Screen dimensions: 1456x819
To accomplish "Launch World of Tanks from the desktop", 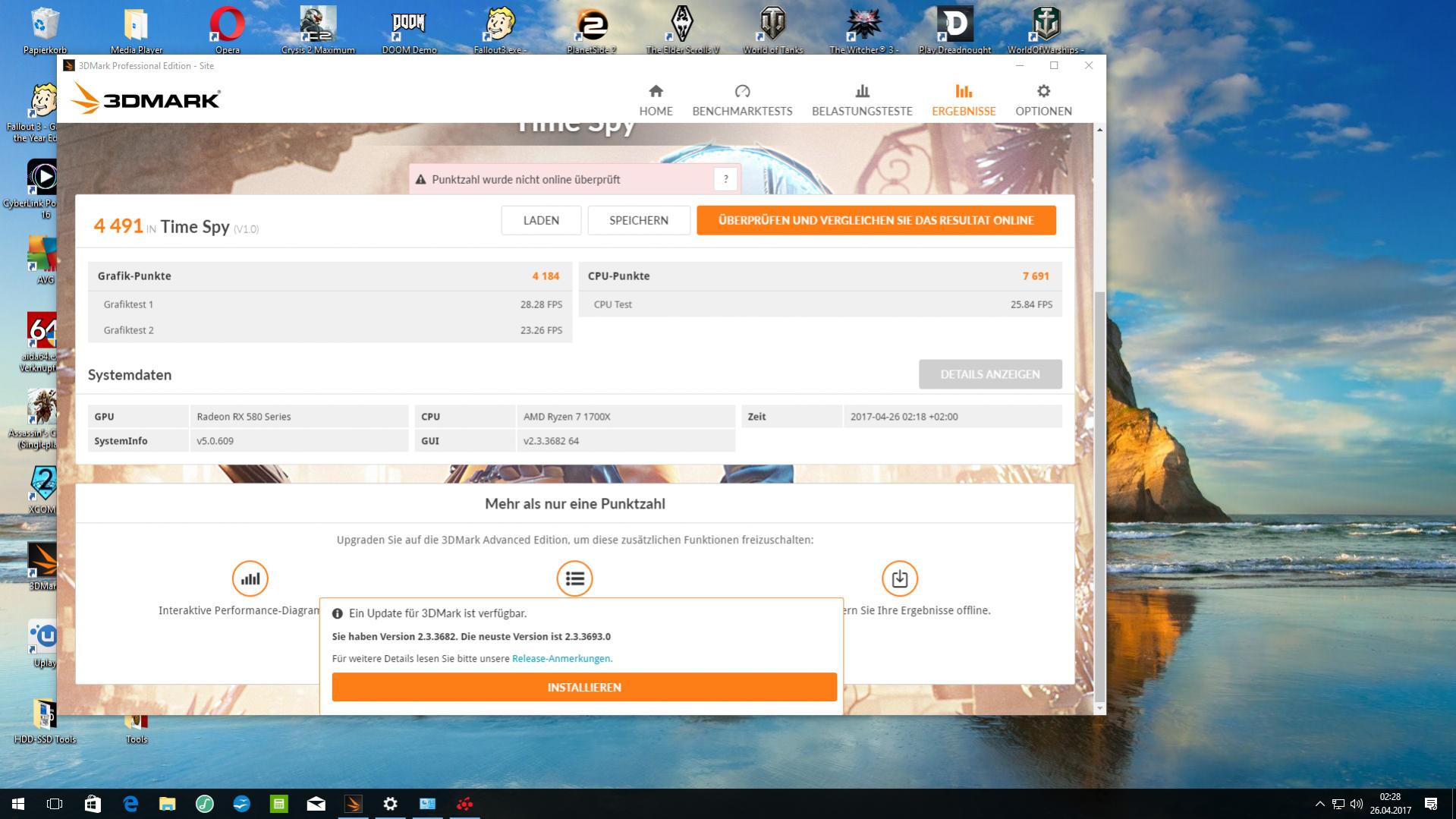I will coord(772,29).
